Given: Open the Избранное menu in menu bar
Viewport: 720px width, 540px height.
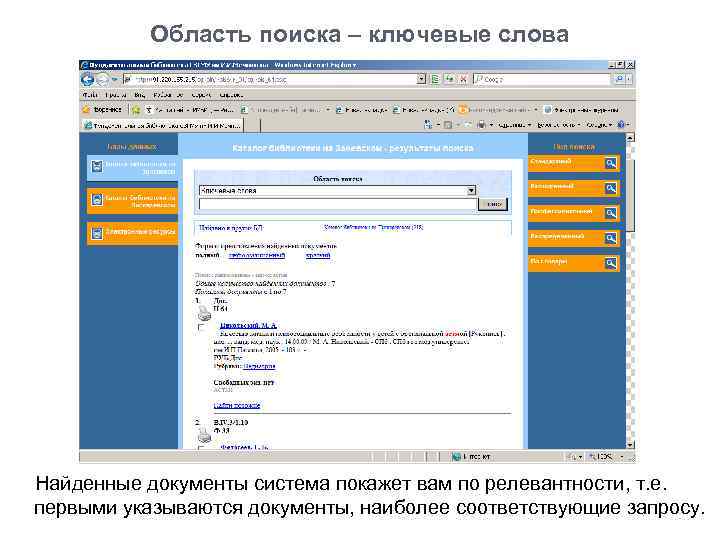Looking at the screenshot, I should [168, 95].
